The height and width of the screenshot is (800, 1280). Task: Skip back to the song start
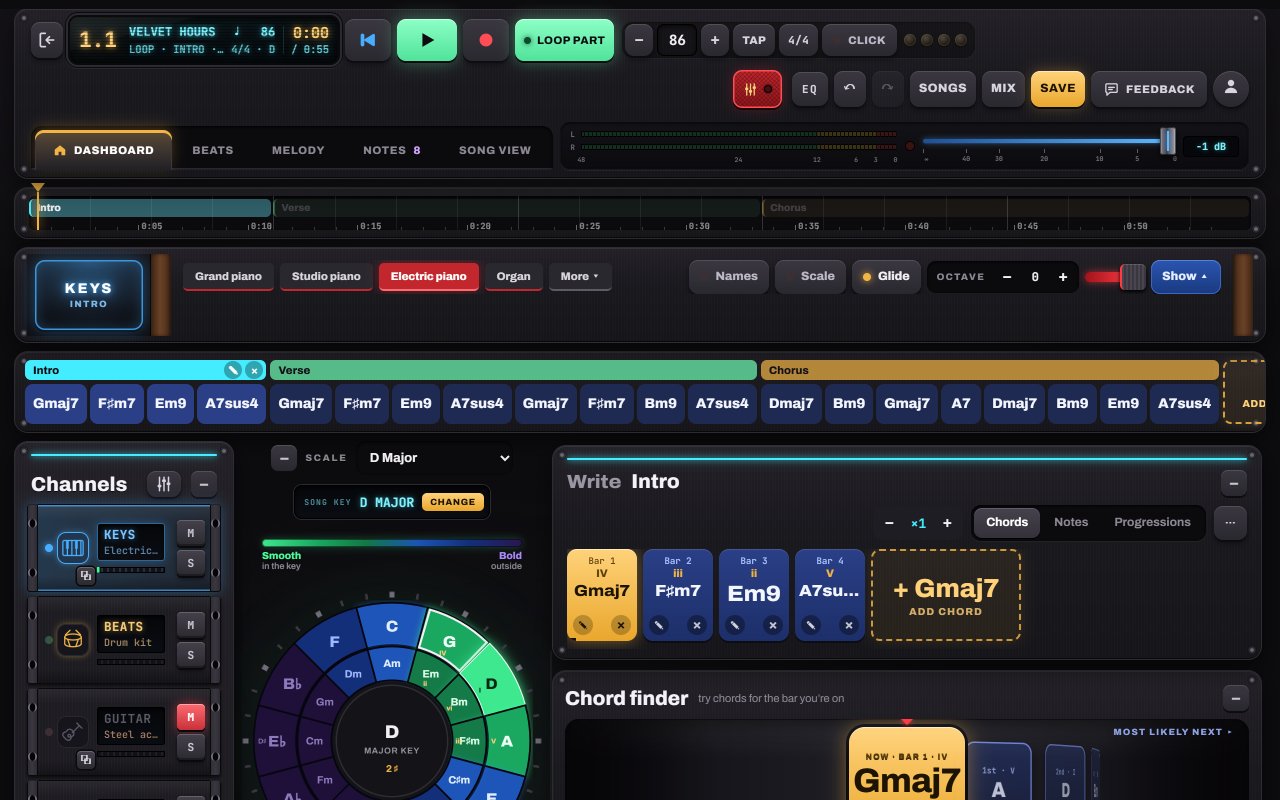(x=368, y=40)
